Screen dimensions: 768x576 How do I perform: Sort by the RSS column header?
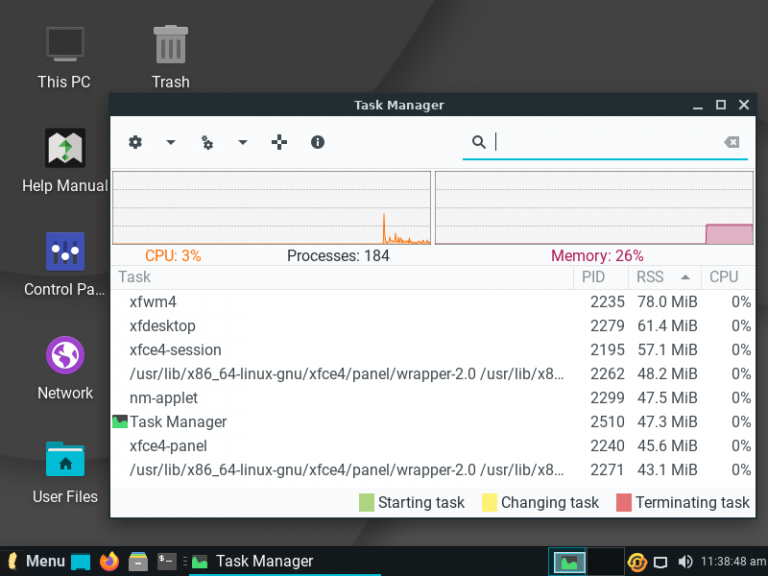tap(665, 277)
